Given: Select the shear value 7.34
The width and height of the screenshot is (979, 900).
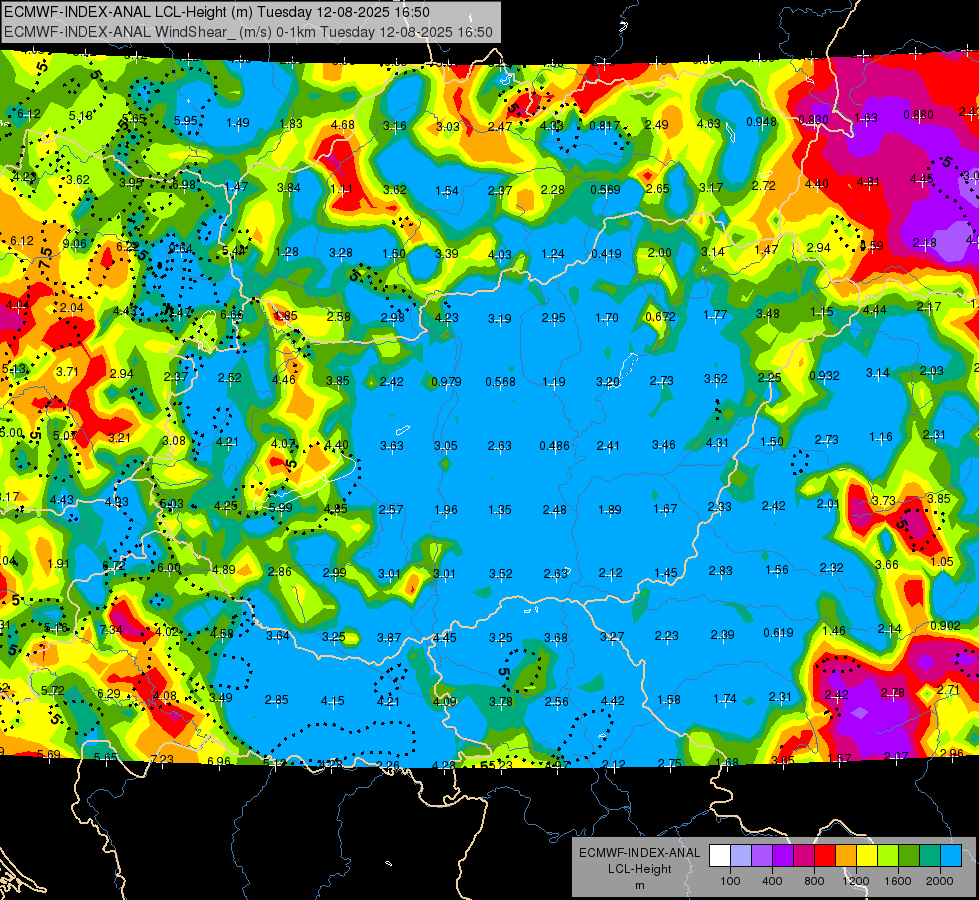Looking at the screenshot, I should 111,629.
